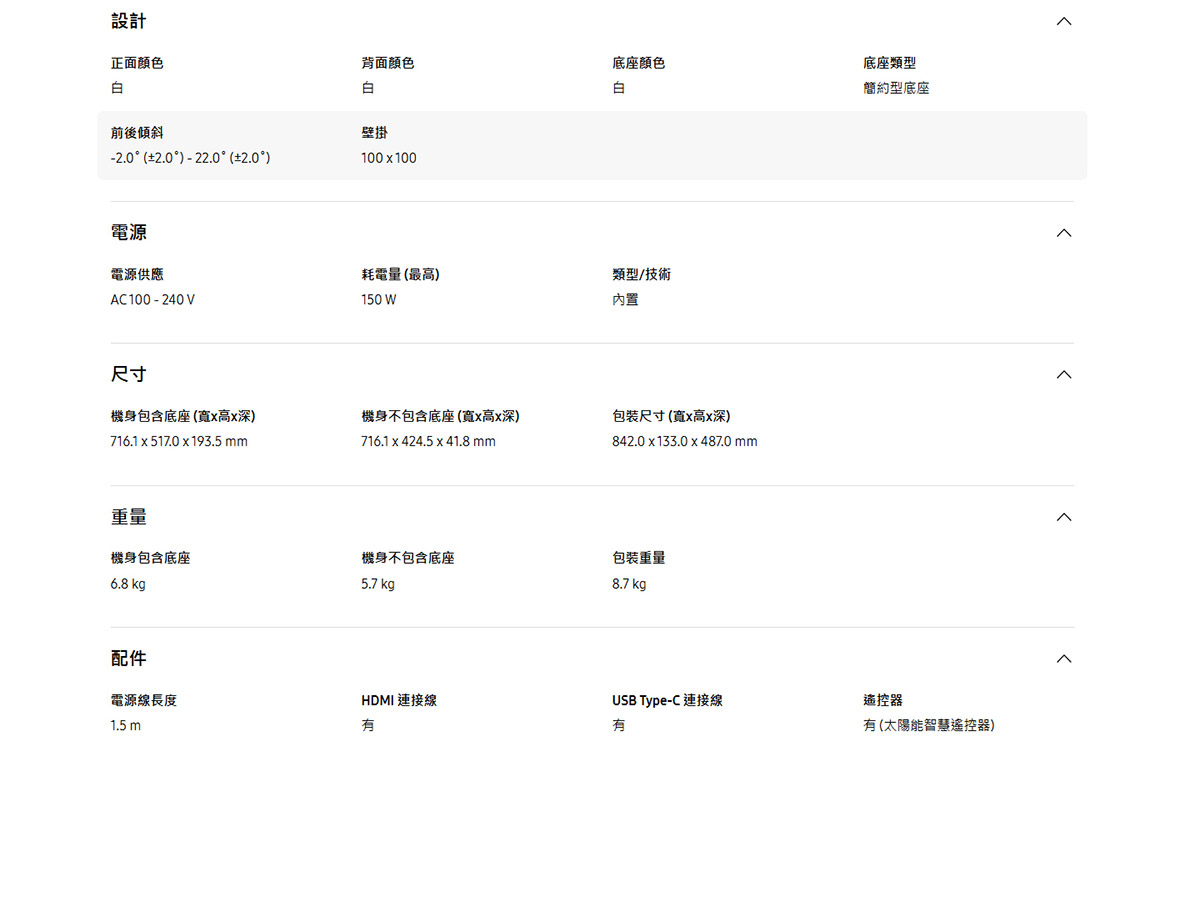
Task: Collapse the 尺寸 section chevron
Action: pos(1063,375)
